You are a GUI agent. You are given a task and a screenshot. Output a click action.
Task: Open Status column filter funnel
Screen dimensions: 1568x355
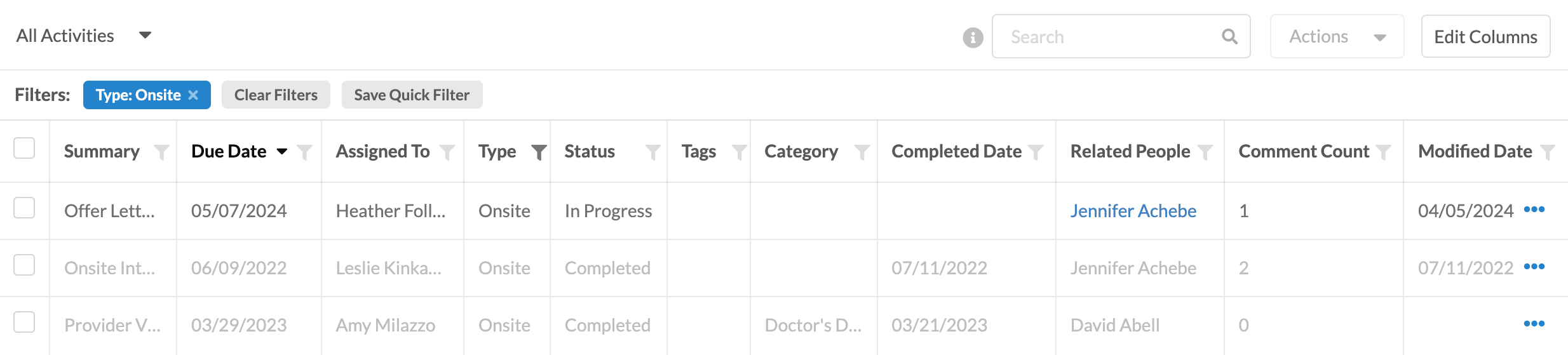[x=653, y=152]
